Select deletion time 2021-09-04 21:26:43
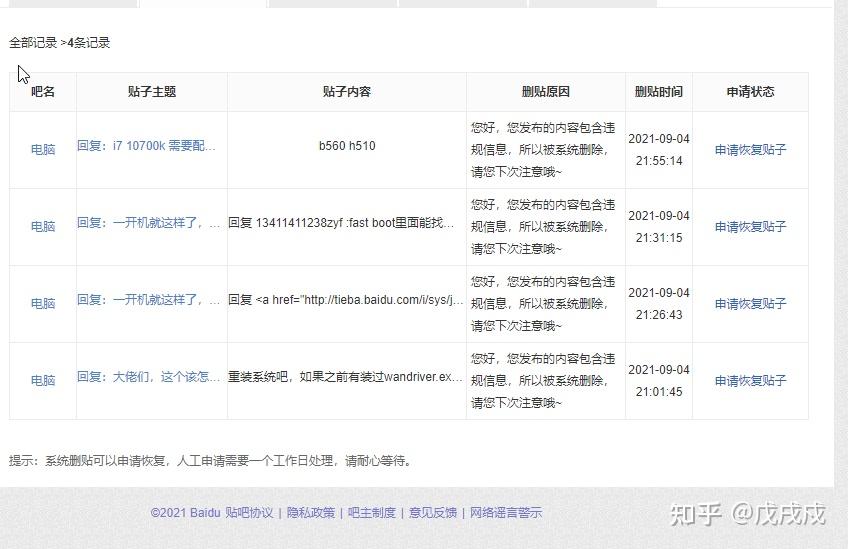848x549 pixels. pyautogui.click(x=659, y=304)
